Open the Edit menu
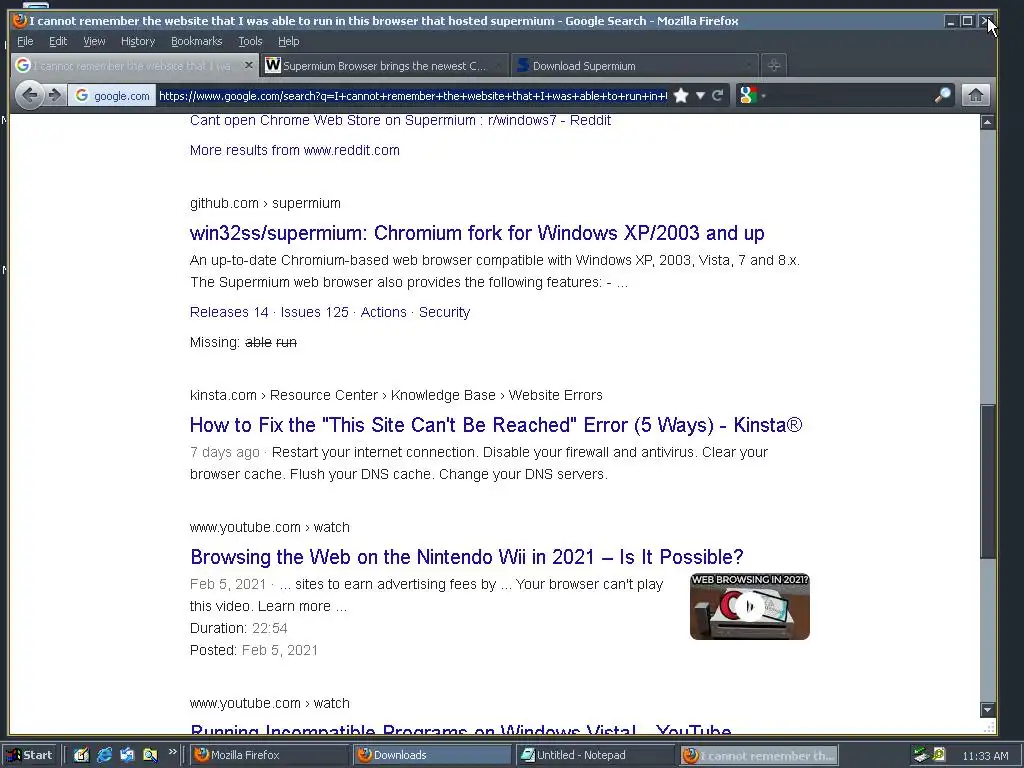 point(58,41)
